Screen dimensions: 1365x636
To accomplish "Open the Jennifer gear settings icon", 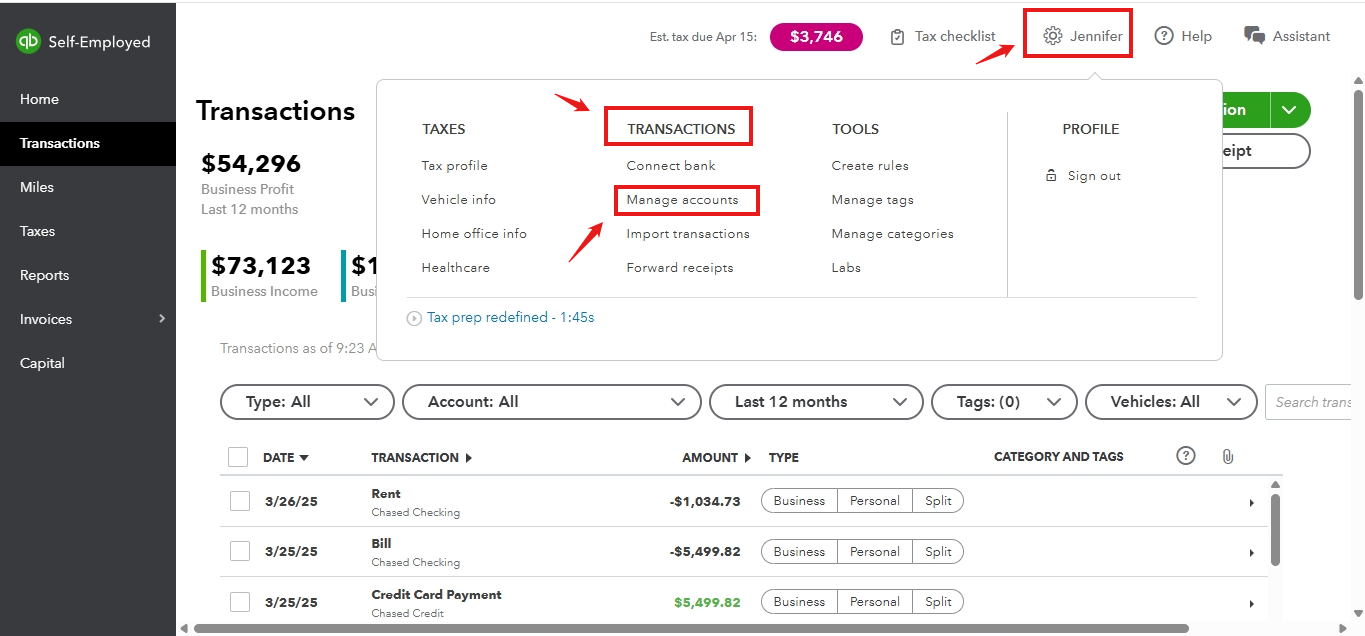I will pos(1052,36).
